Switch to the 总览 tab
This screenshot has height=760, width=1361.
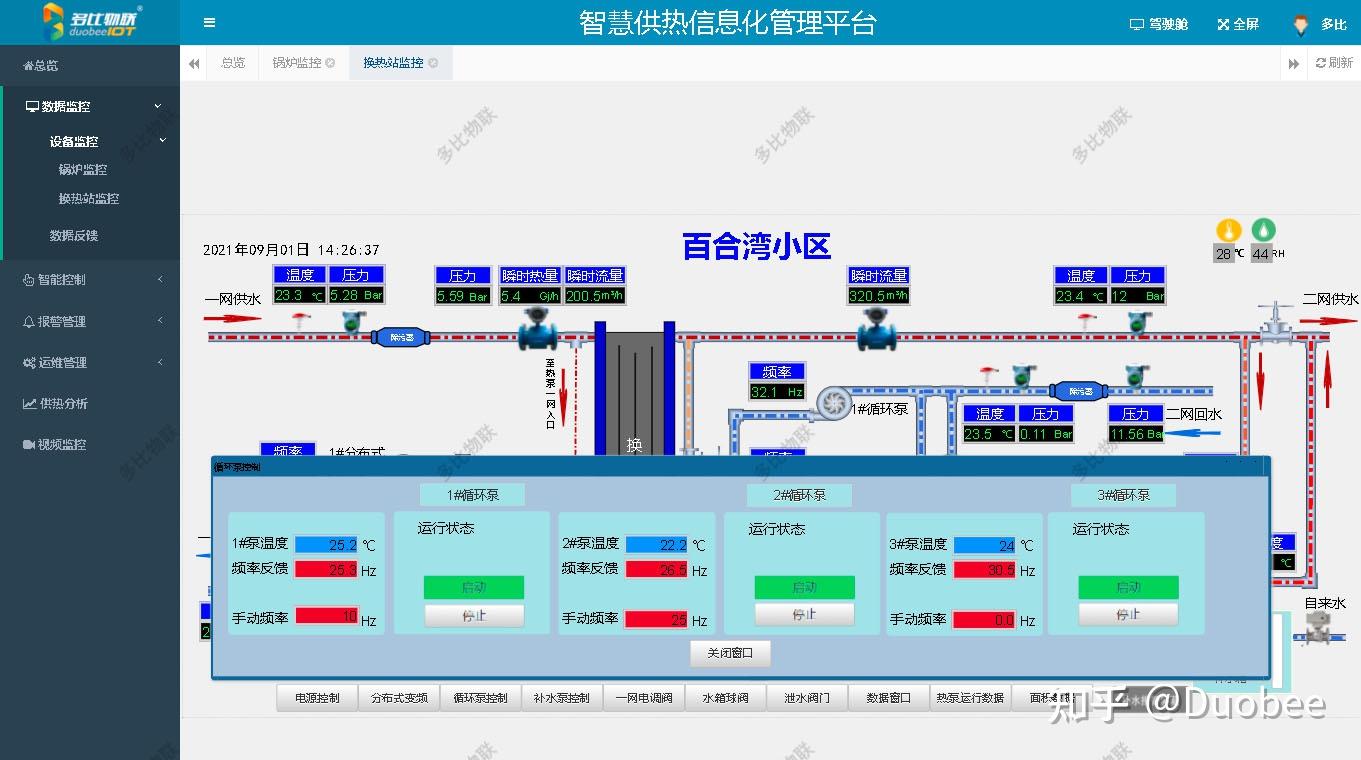click(233, 63)
